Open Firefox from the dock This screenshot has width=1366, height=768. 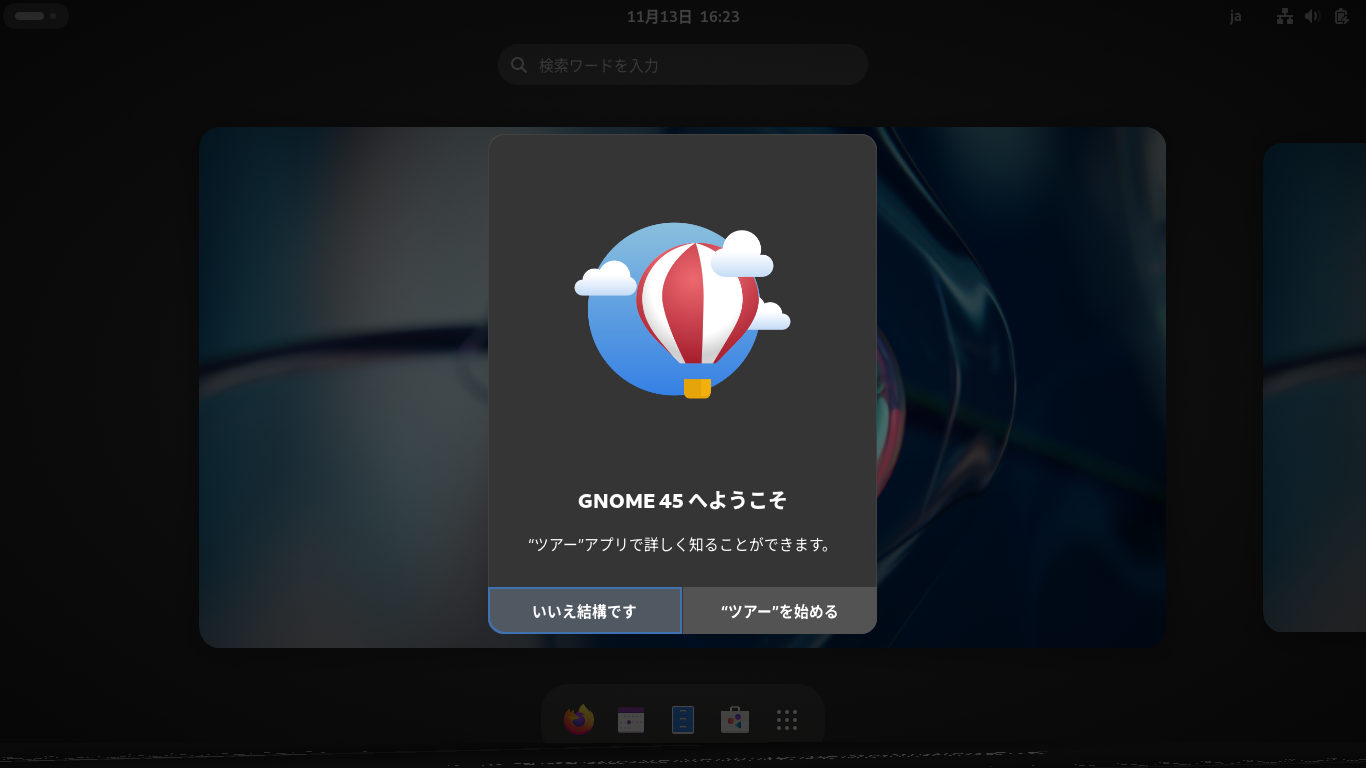[579, 720]
